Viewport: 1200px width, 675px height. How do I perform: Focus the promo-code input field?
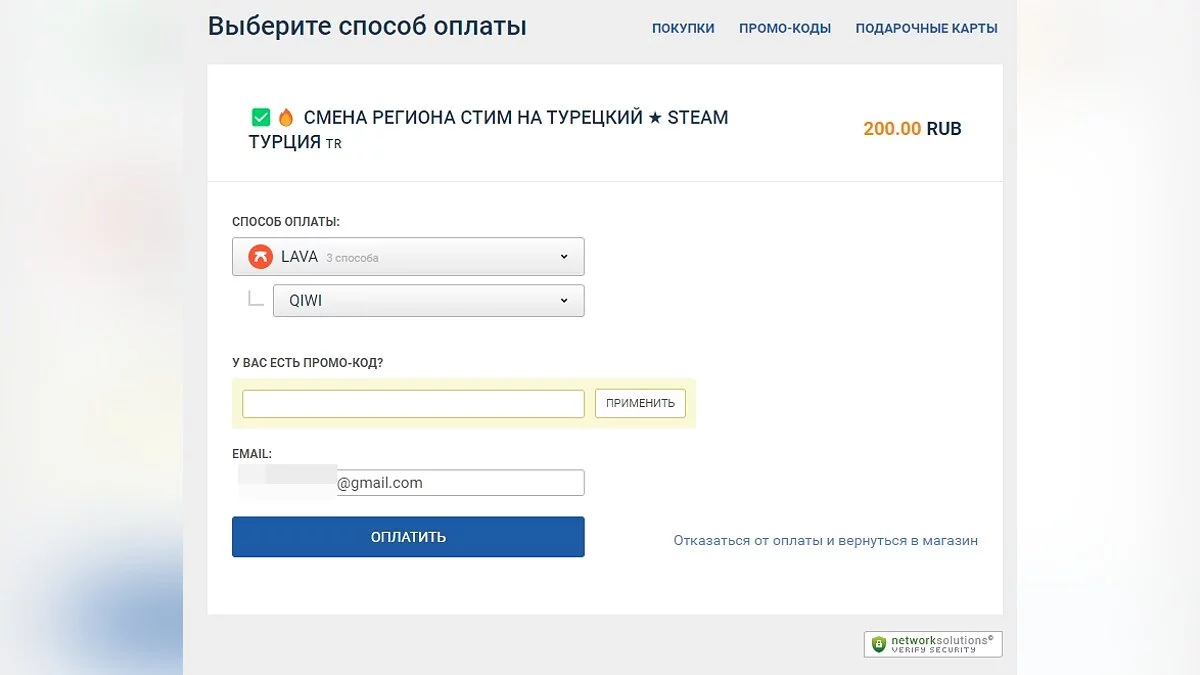[413, 404]
